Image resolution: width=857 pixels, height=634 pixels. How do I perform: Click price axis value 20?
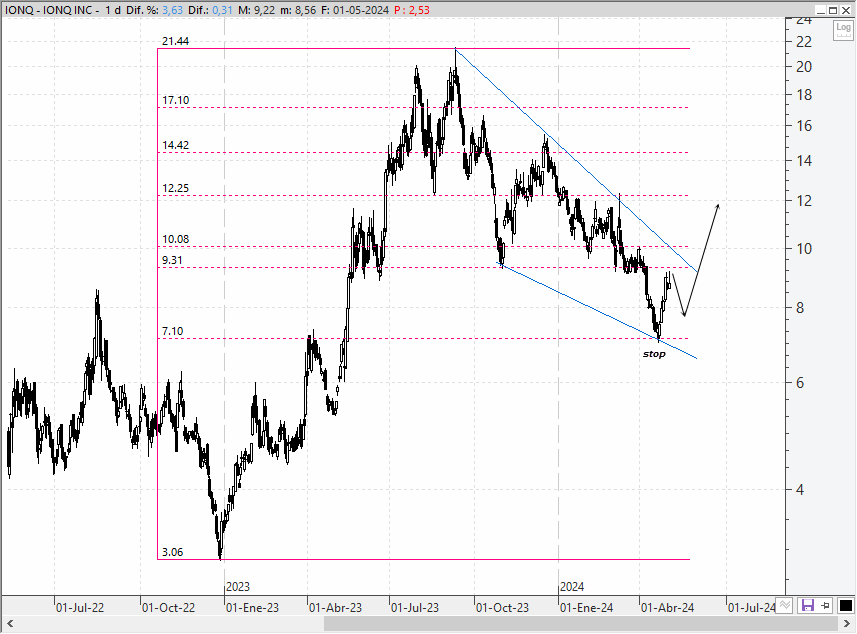pos(804,67)
